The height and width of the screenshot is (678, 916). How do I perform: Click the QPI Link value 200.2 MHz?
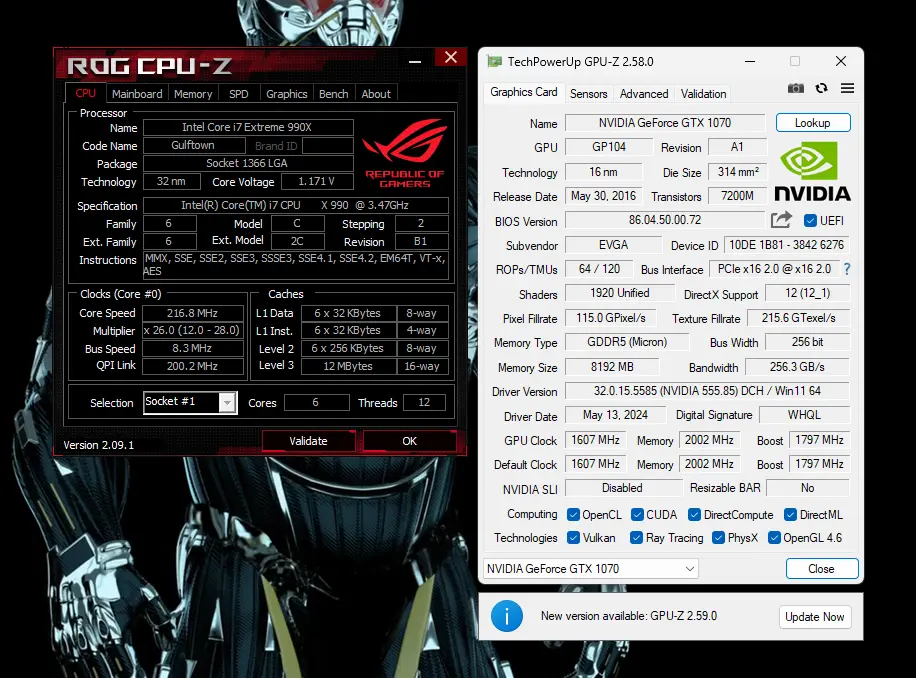pos(193,366)
